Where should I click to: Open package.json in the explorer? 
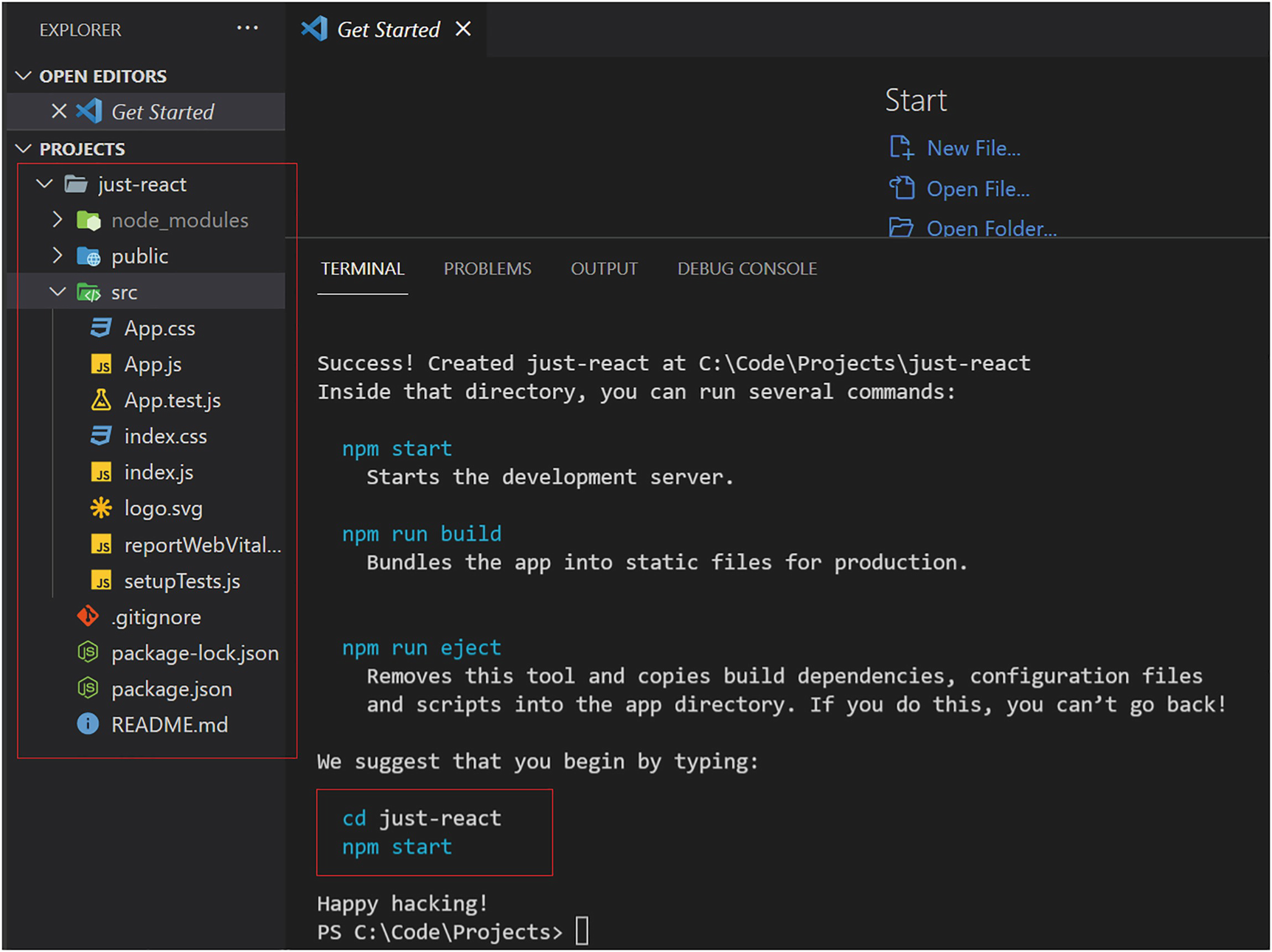point(171,689)
